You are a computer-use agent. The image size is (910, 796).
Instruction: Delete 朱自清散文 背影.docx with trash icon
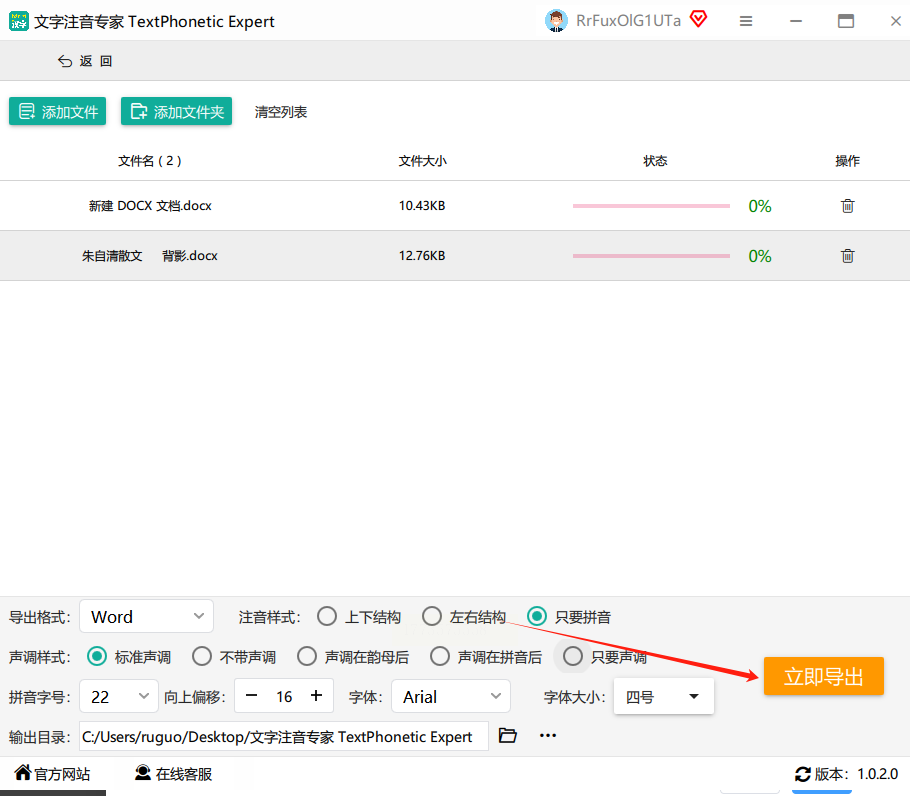[847, 256]
